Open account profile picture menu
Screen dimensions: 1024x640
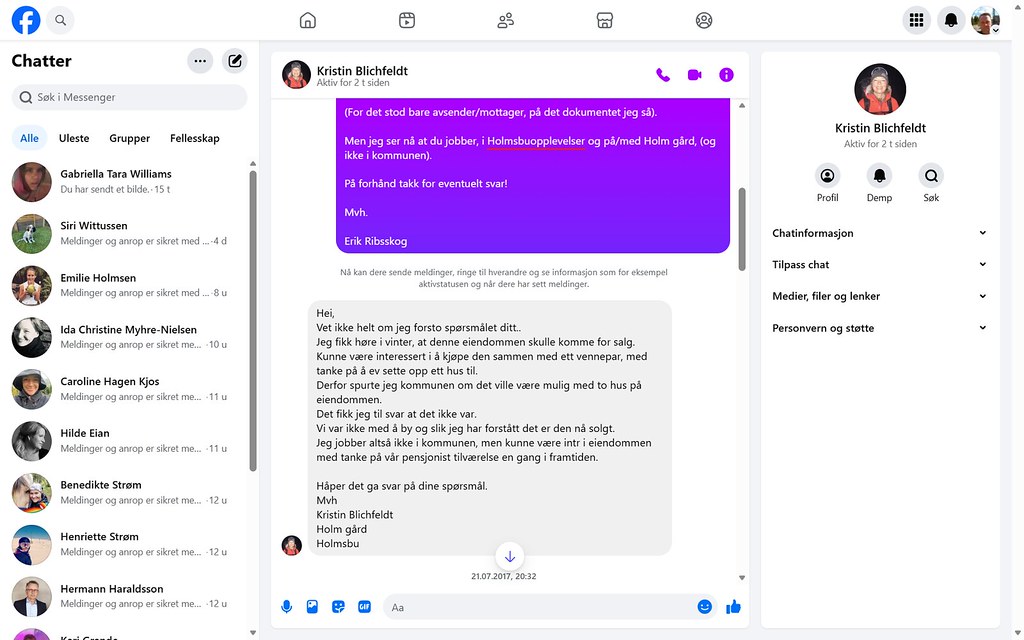[x=985, y=20]
